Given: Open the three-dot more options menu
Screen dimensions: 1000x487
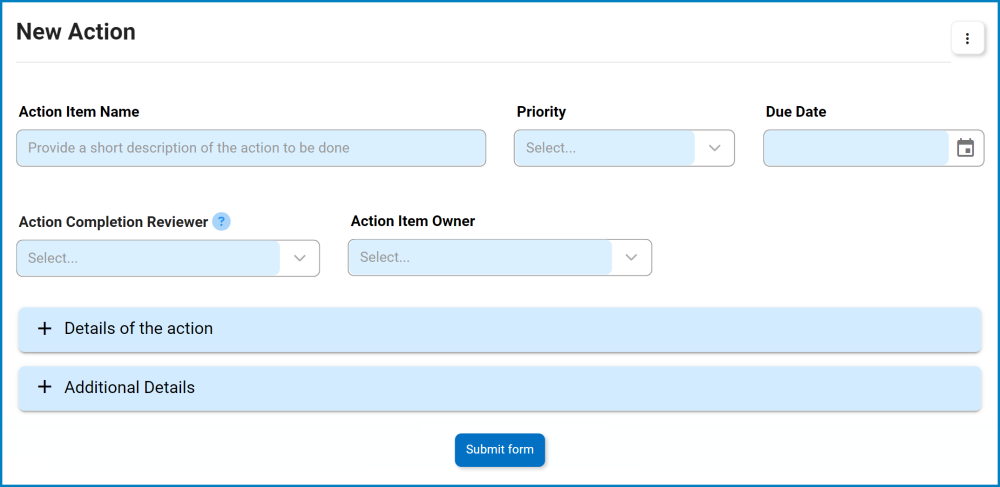Looking at the screenshot, I should (967, 39).
